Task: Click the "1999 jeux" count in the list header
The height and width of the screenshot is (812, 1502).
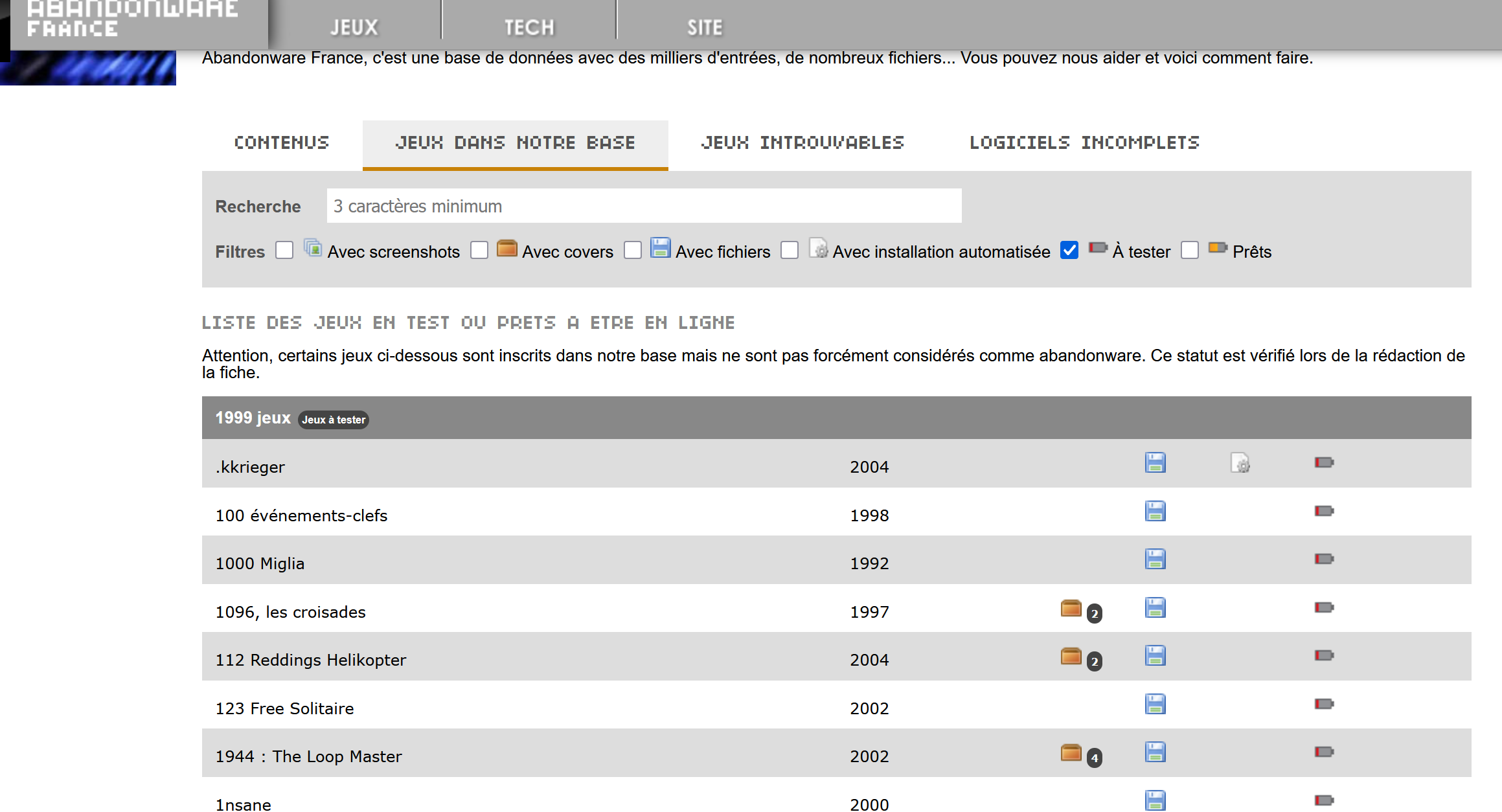Action: point(253,418)
